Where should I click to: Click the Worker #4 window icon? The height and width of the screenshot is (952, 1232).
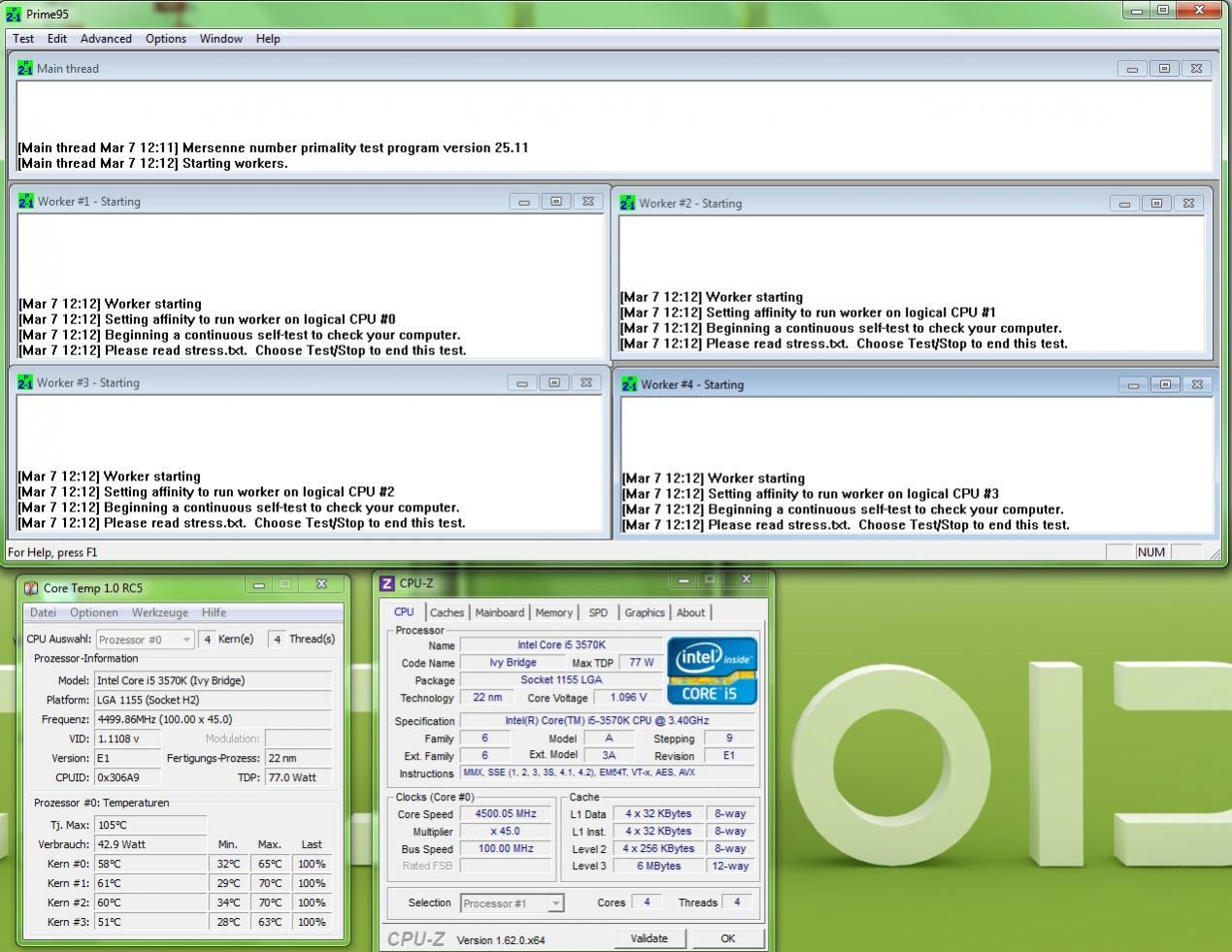tap(629, 385)
